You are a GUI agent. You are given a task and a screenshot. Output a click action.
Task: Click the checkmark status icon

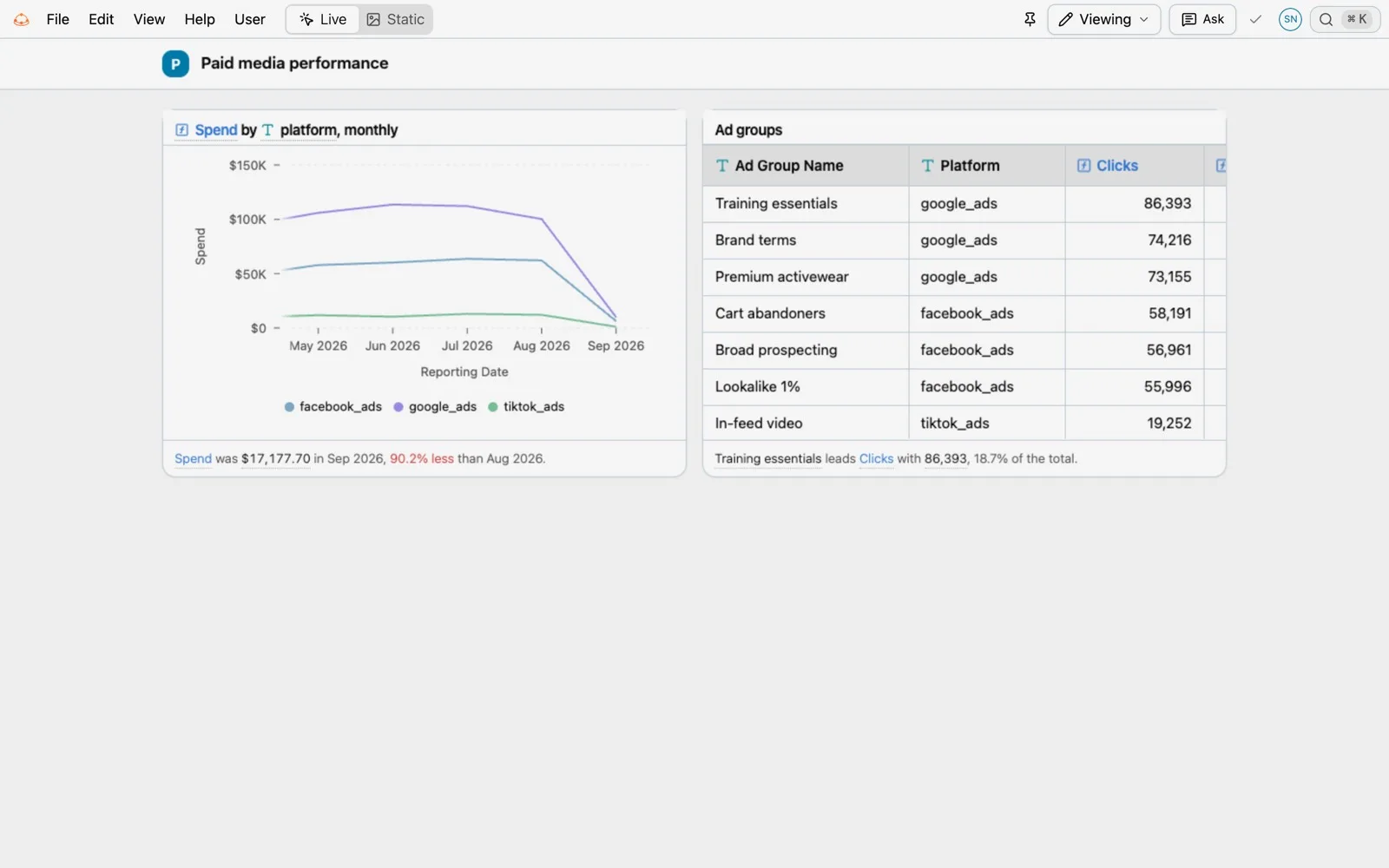[x=1255, y=19]
